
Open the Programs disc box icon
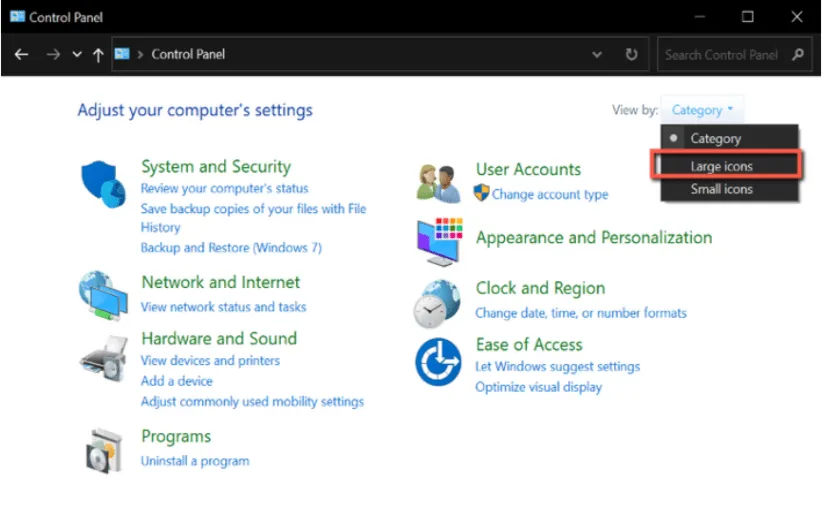point(103,450)
